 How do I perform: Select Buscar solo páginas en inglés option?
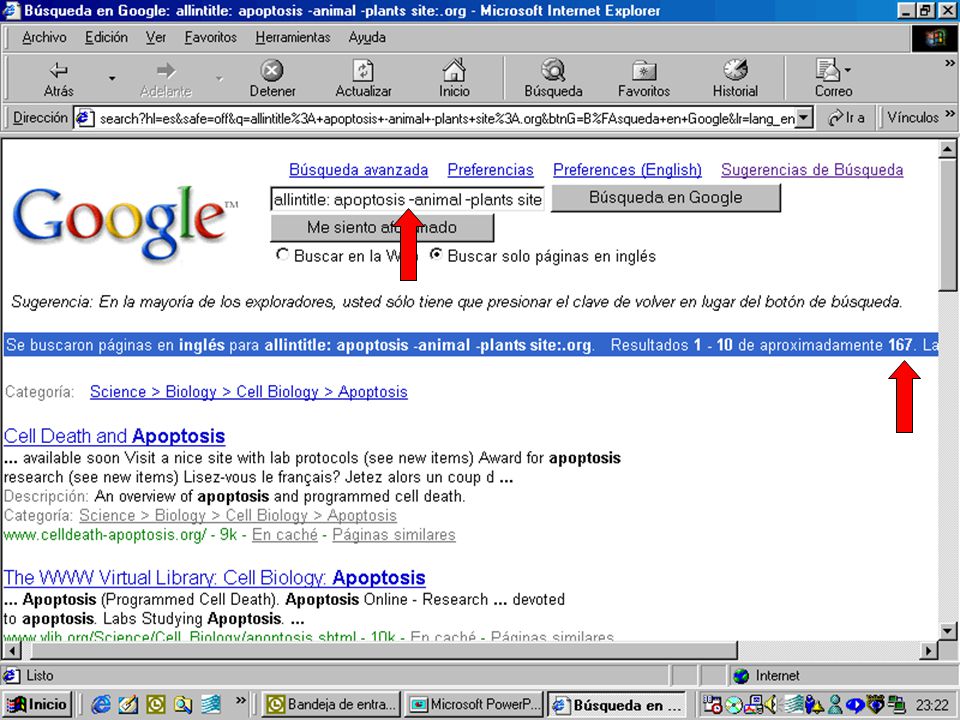(436, 254)
